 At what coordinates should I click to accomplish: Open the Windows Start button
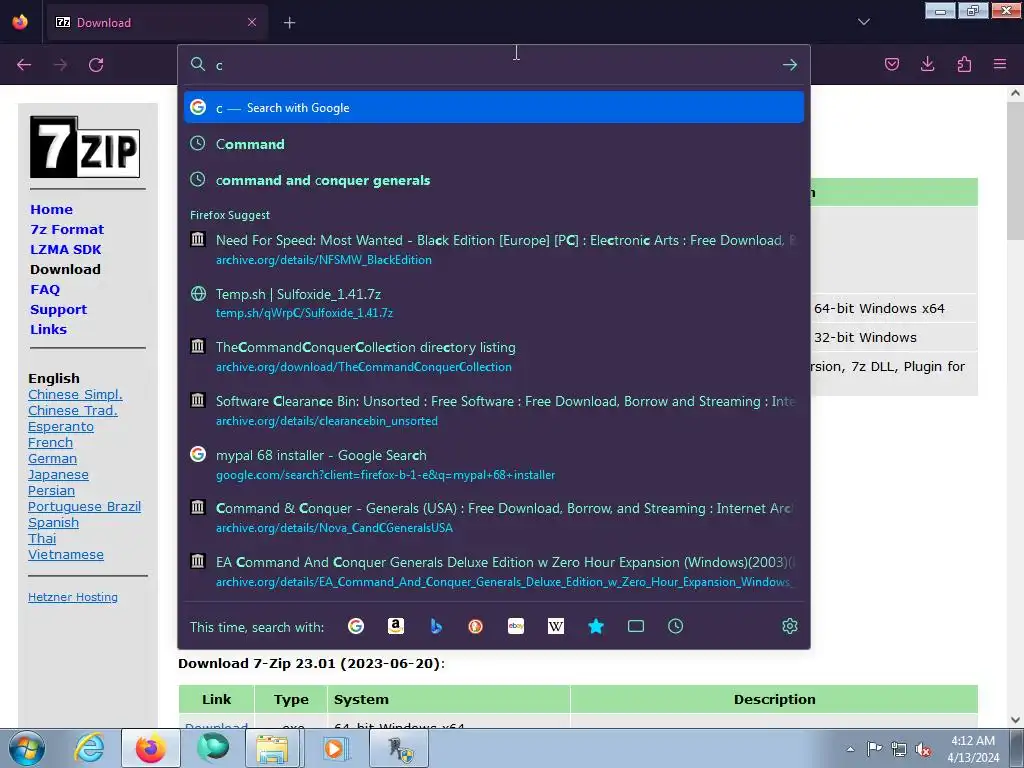26,748
